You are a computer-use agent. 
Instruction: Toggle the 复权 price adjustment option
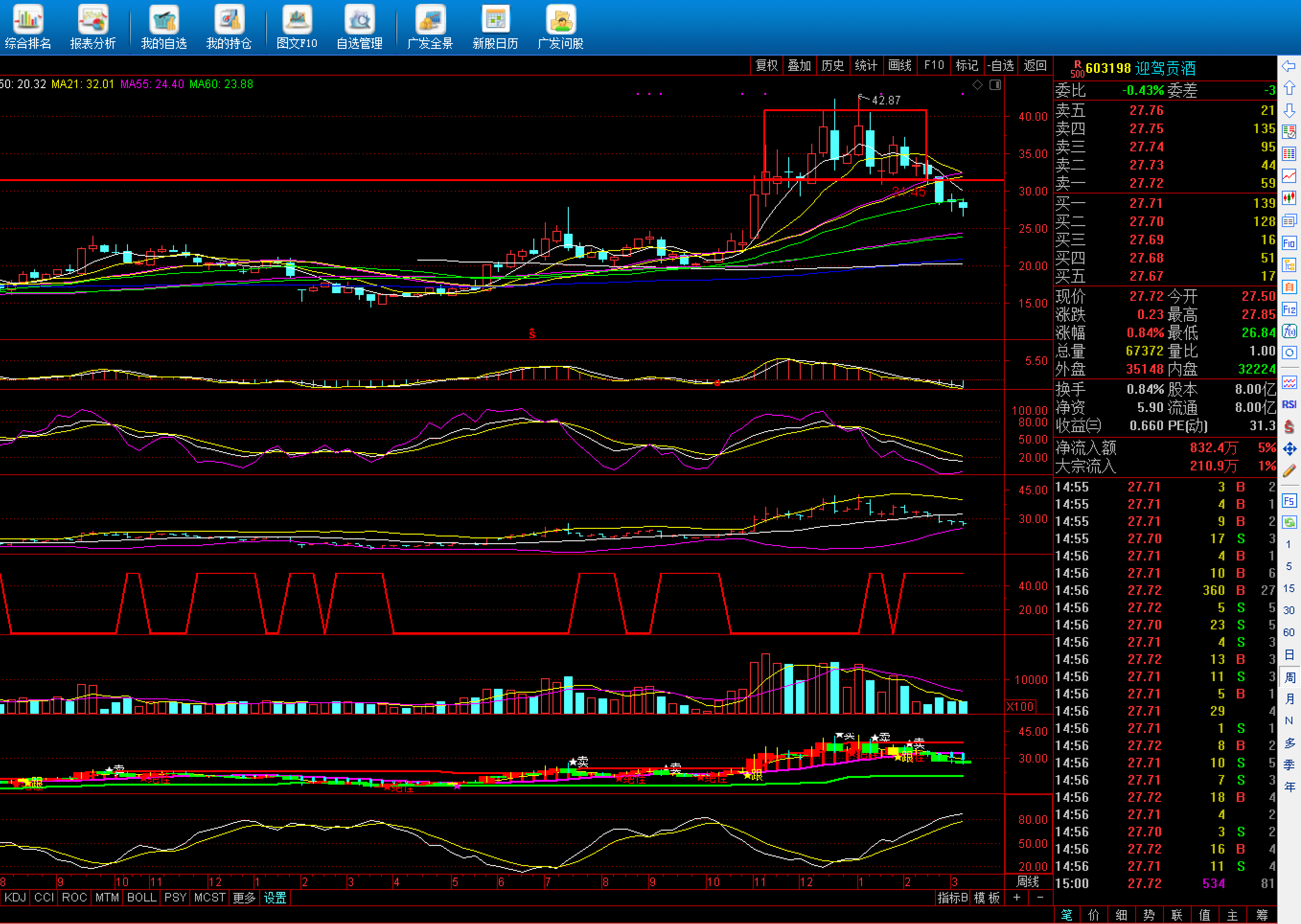766,66
